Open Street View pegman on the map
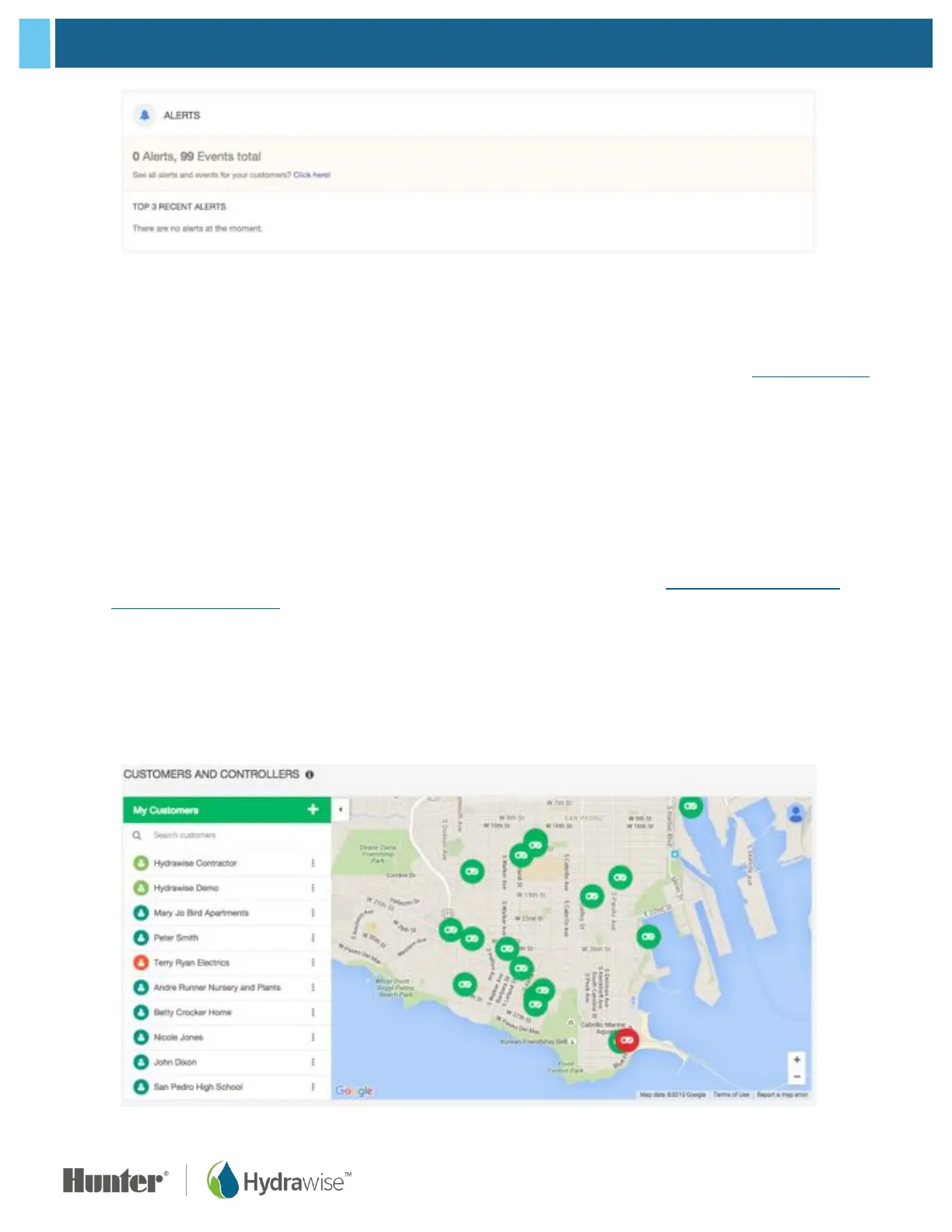The height and width of the screenshot is (1232, 952). coord(795,813)
